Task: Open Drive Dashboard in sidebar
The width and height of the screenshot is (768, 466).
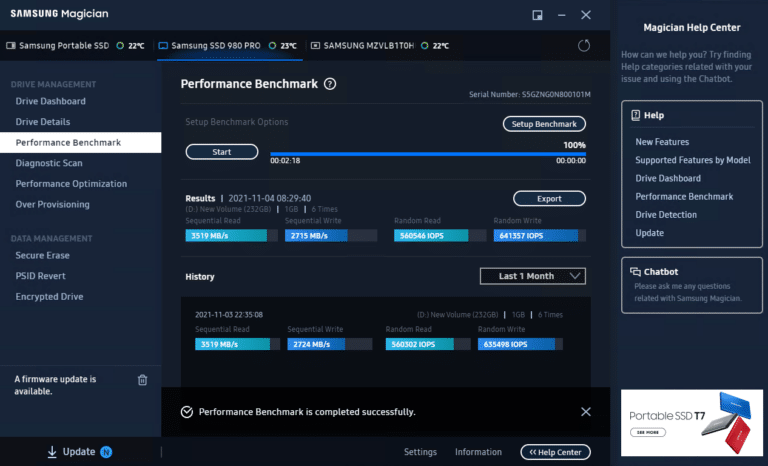Action: click(x=50, y=101)
